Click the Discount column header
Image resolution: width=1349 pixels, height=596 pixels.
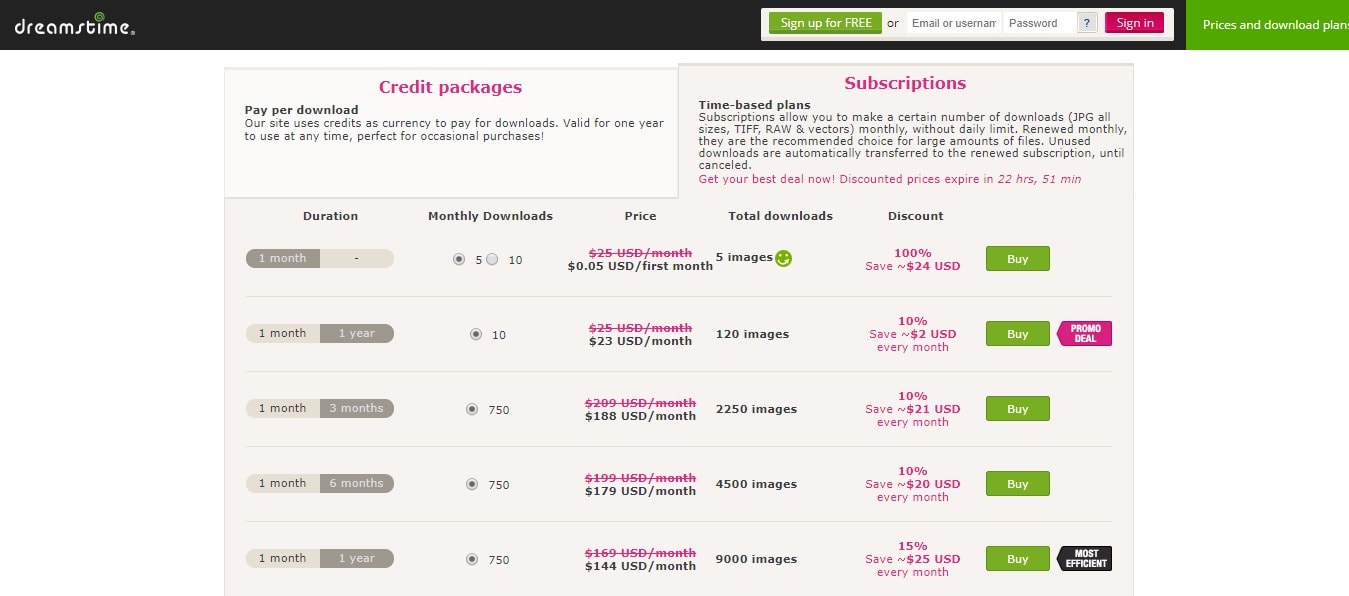coord(915,216)
